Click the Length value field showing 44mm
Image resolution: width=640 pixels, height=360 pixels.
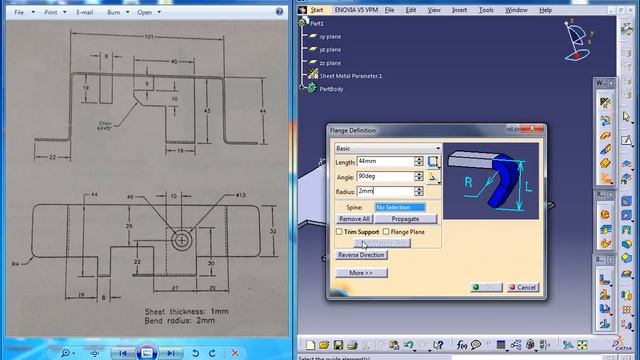[385, 161]
